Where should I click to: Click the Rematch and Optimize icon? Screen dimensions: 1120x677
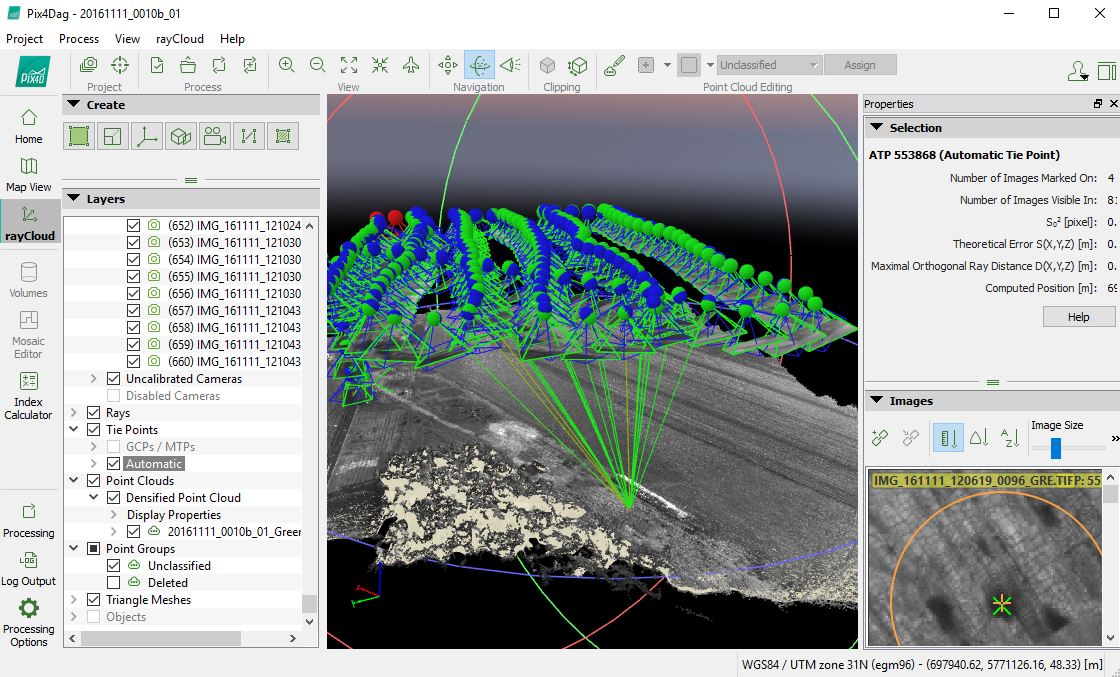tap(250, 65)
